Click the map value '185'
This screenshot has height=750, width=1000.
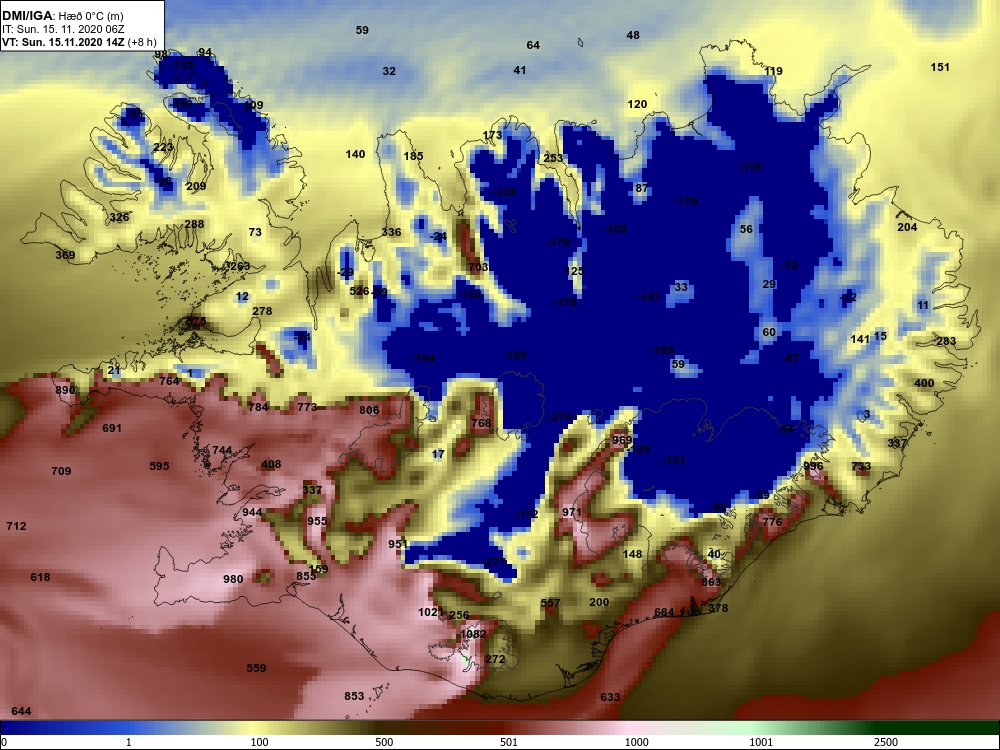point(413,156)
